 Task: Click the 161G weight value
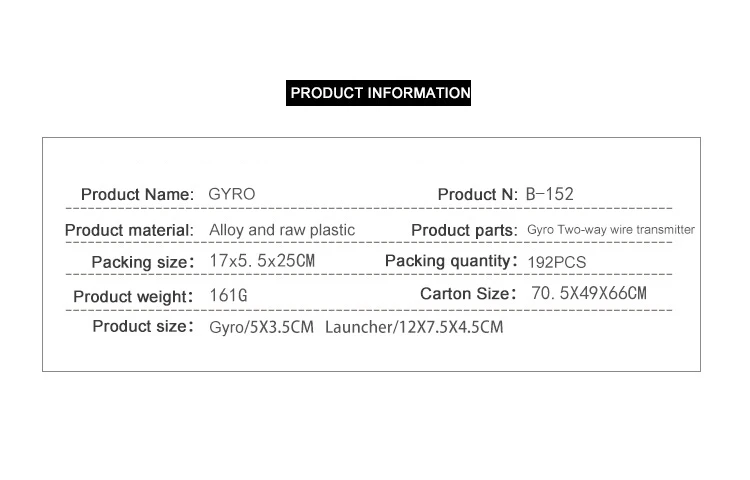[x=229, y=295]
